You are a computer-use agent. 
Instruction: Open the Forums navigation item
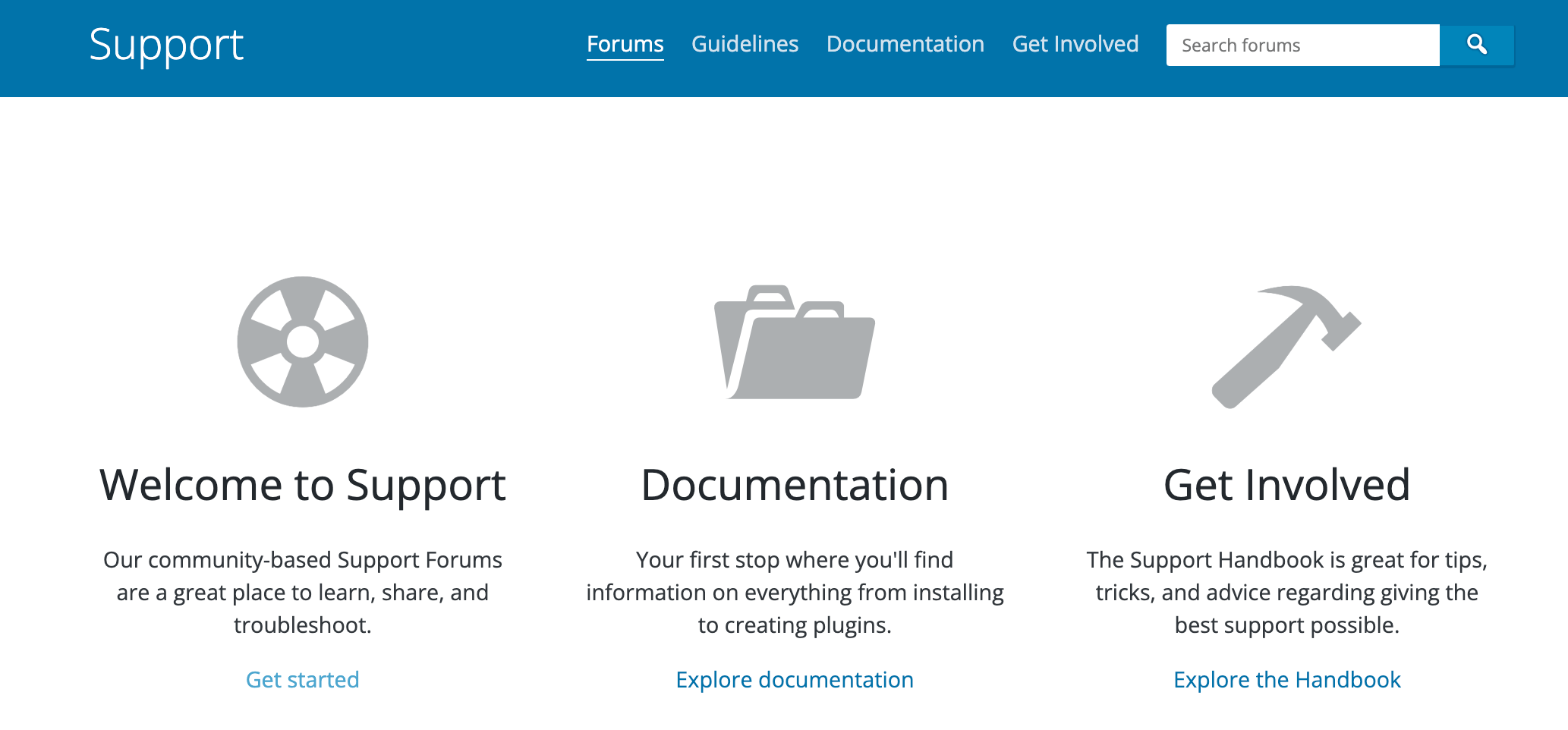(625, 44)
